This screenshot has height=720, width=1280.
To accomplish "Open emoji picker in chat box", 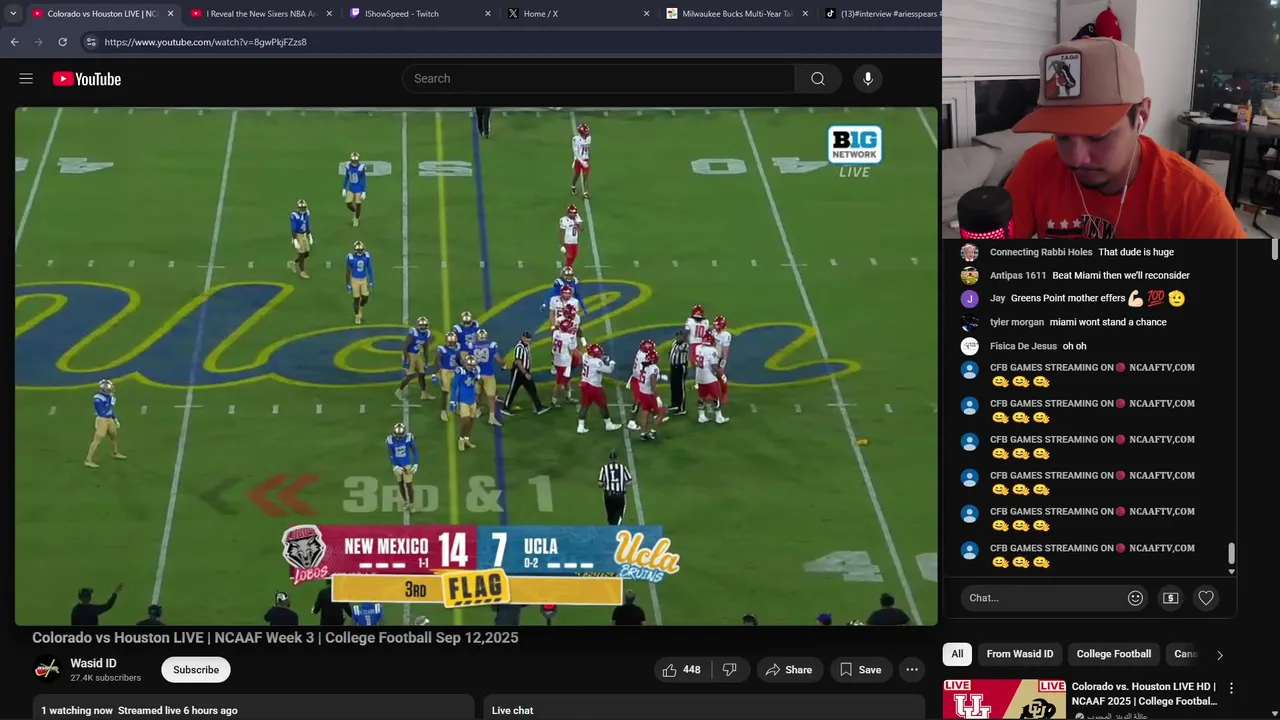I will pyautogui.click(x=1135, y=598).
